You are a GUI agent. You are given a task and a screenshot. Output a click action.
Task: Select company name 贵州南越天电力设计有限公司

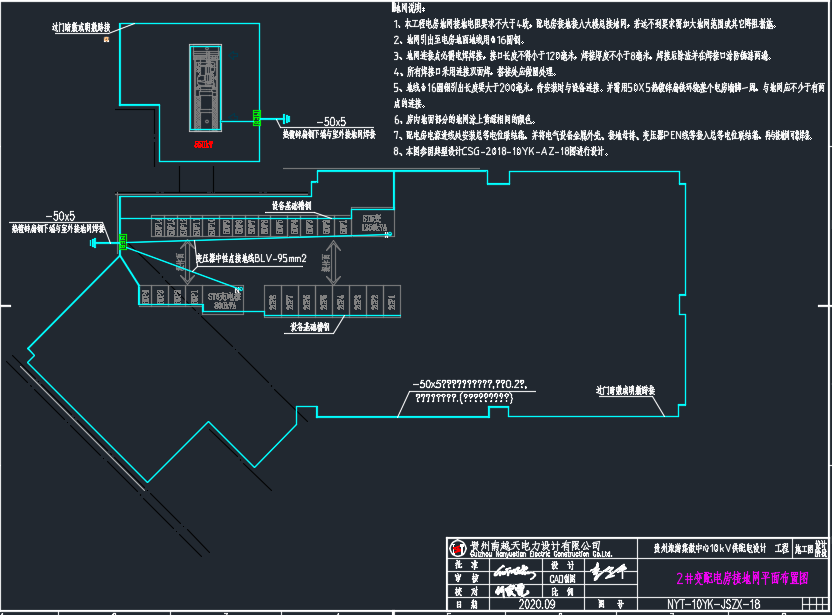535,545
